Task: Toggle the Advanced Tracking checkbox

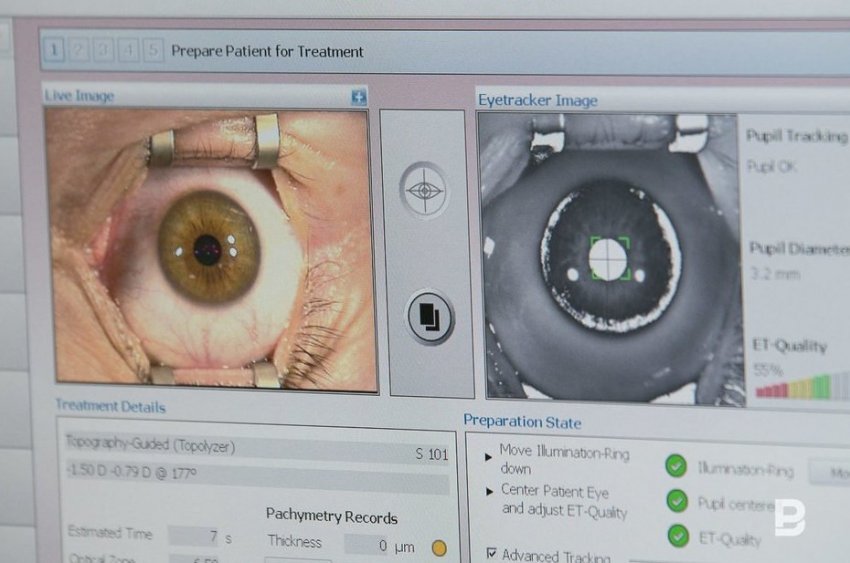Action: (x=491, y=553)
